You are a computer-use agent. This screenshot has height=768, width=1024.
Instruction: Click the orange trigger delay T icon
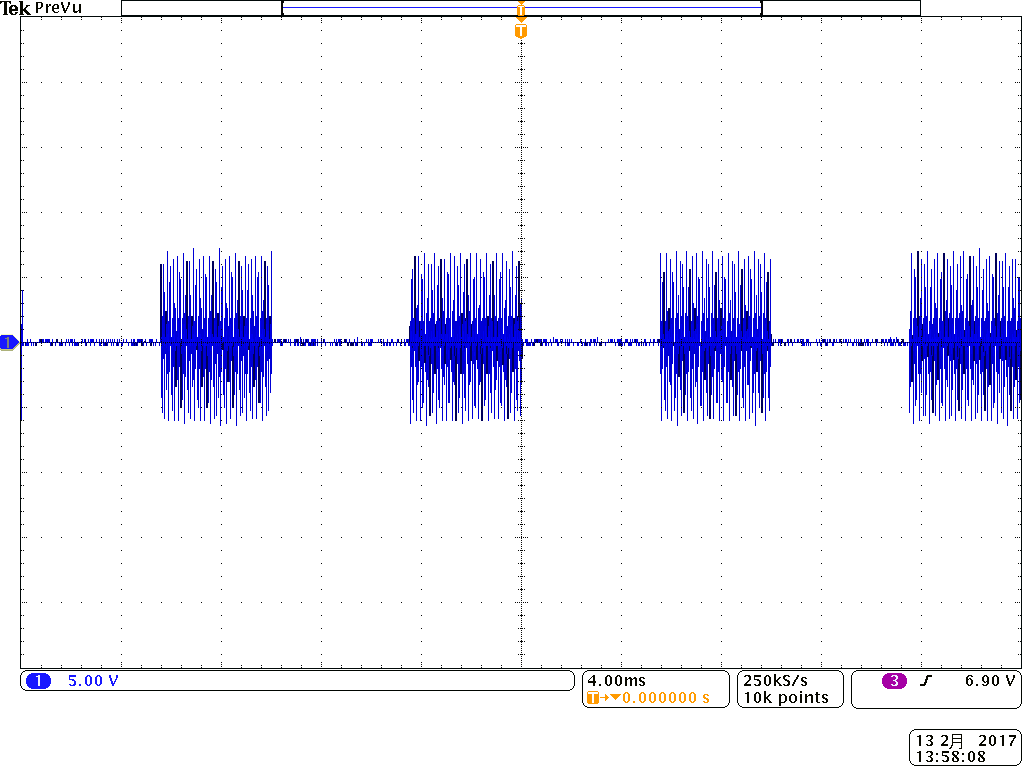594,698
